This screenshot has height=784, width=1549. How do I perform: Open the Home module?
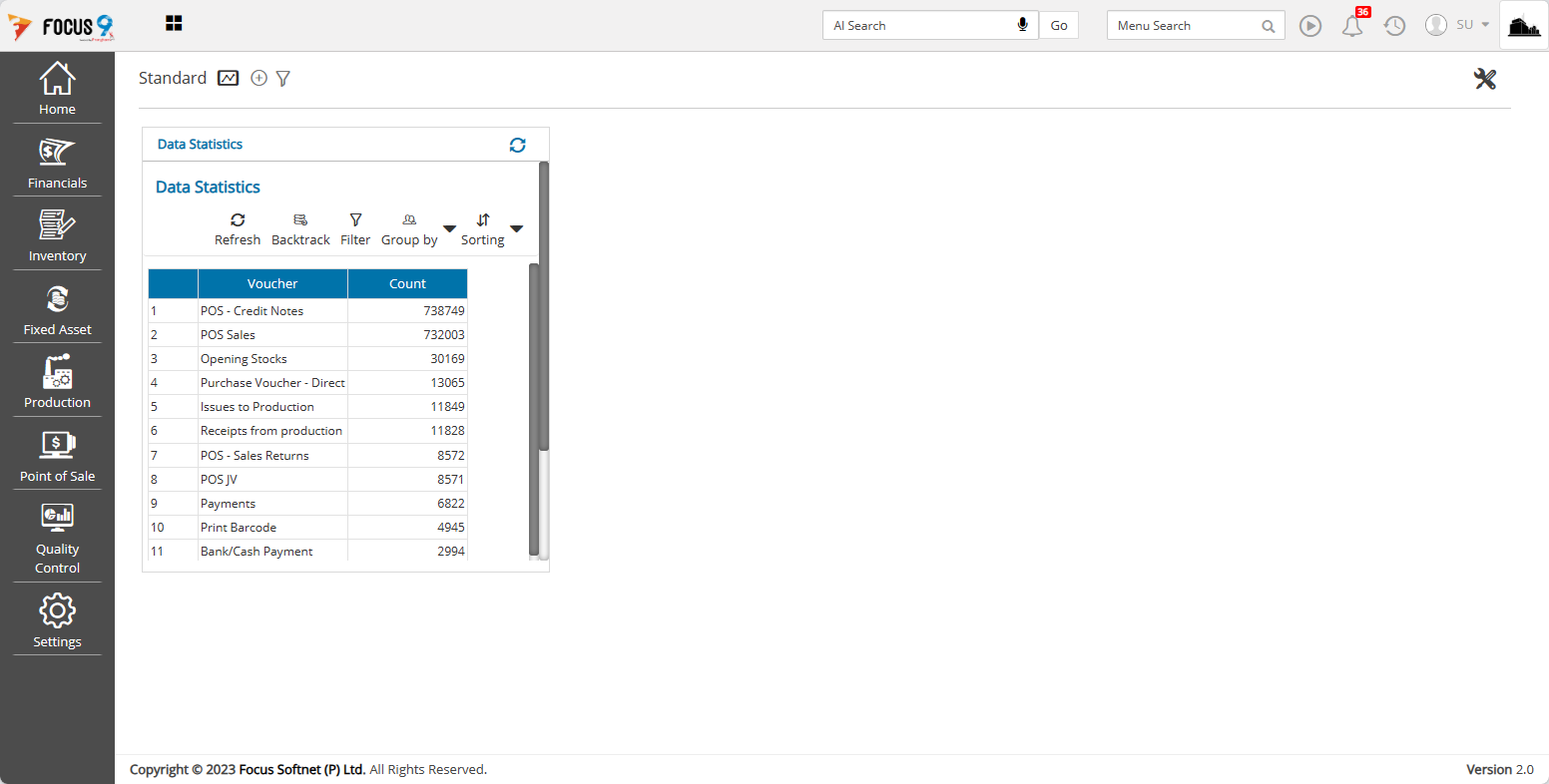[57, 88]
